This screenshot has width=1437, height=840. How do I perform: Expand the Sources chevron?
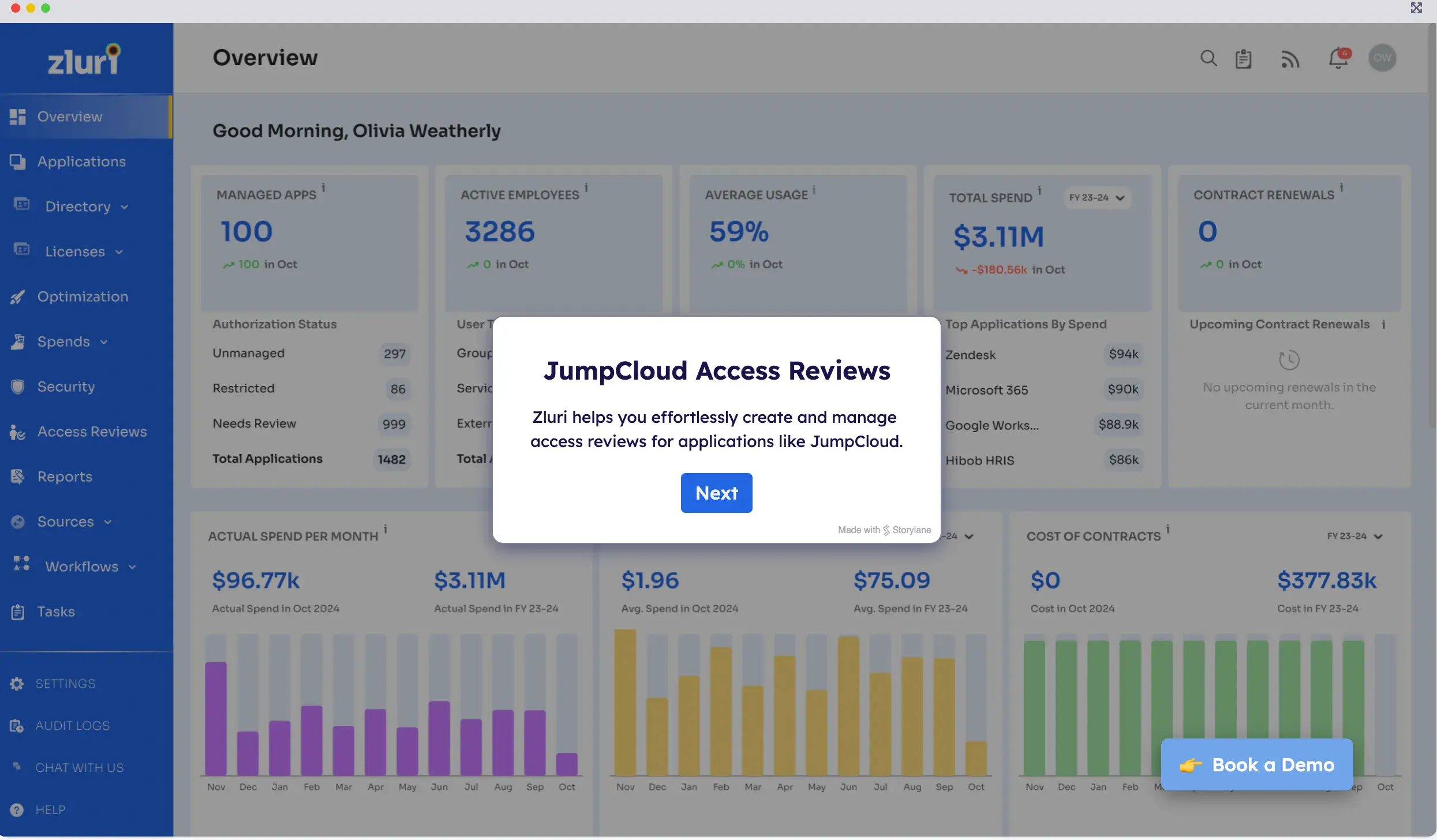[107, 522]
